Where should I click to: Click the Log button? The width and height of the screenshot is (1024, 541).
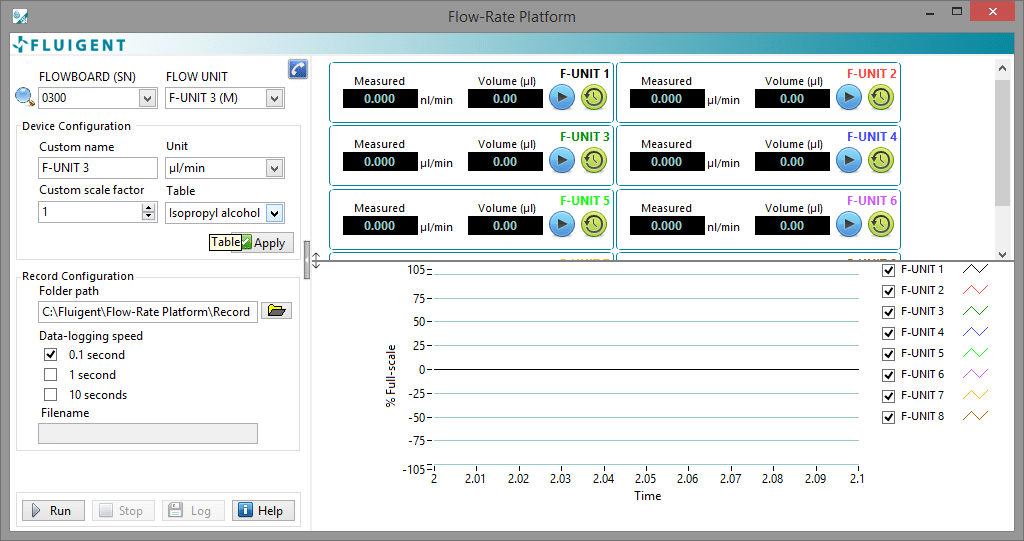click(193, 510)
